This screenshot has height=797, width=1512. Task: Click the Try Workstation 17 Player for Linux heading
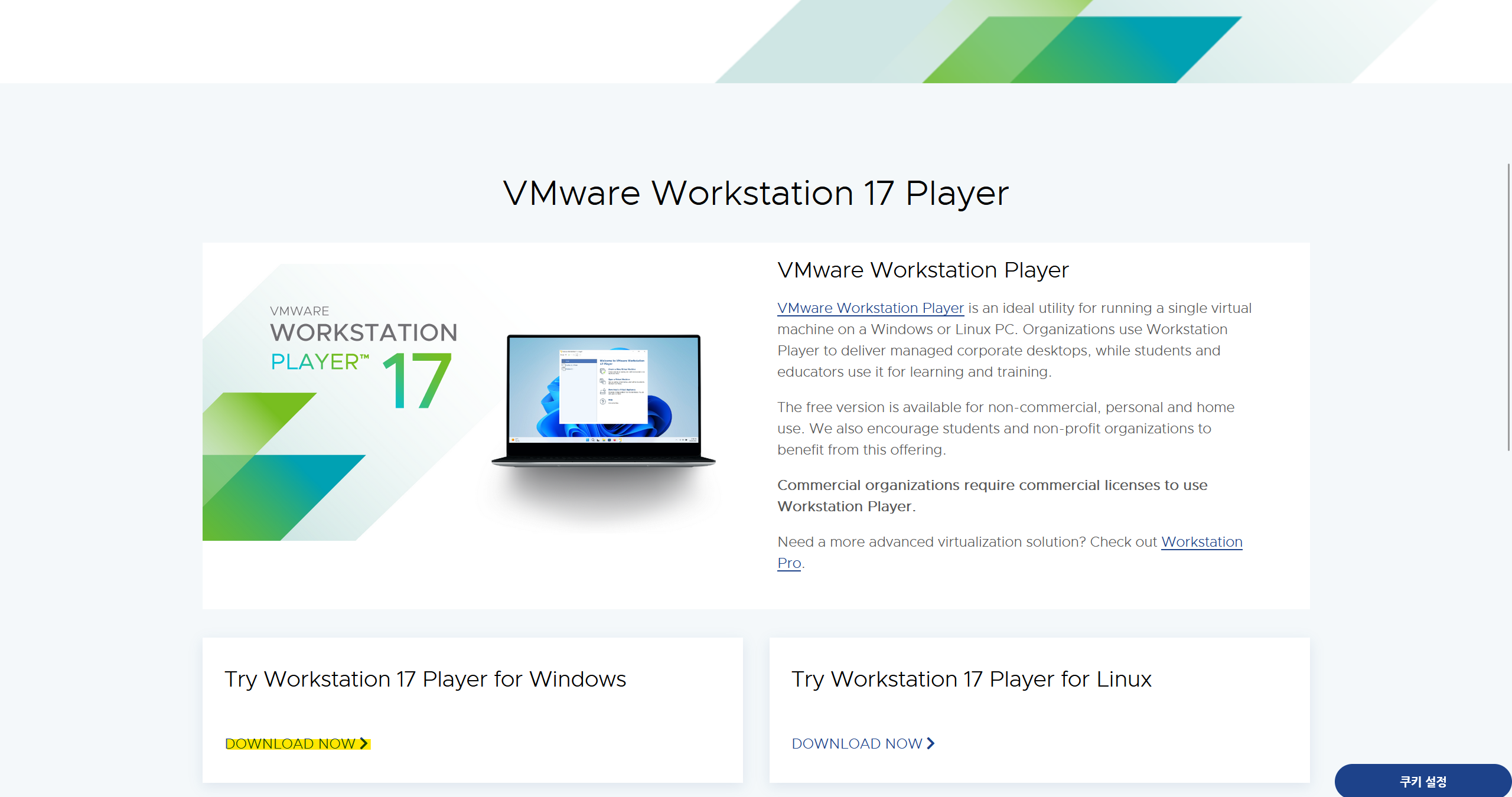click(971, 679)
